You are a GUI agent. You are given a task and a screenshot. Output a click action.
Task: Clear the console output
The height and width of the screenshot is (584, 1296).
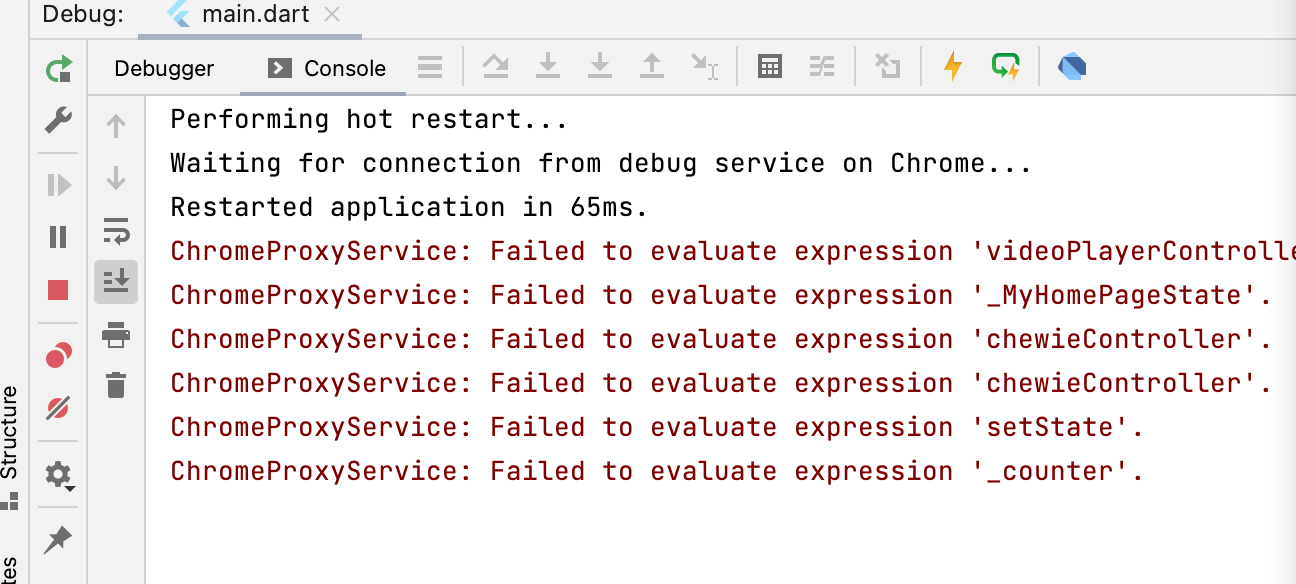pos(116,384)
